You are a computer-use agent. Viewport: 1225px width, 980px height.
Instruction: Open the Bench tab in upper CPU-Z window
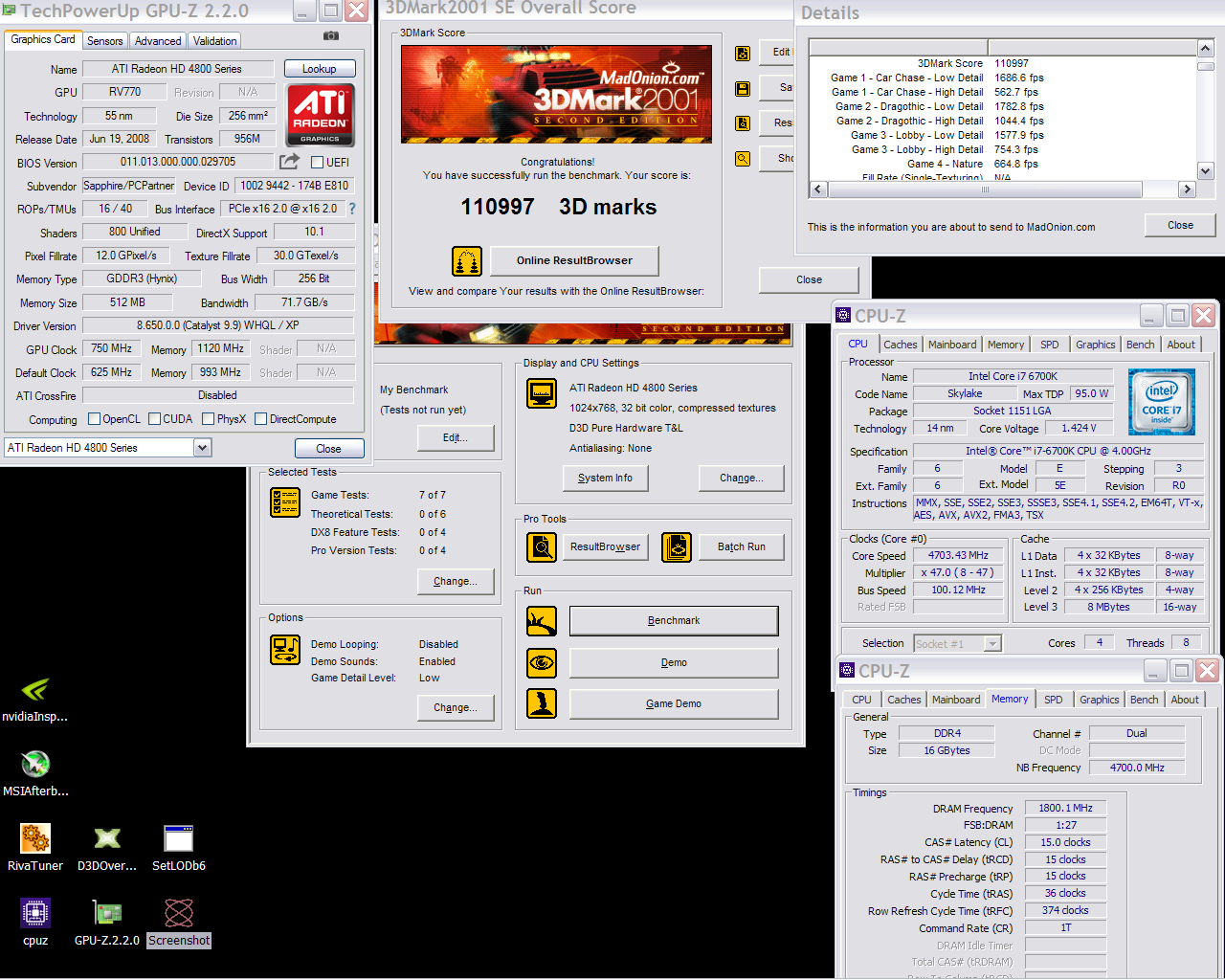tap(1140, 345)
